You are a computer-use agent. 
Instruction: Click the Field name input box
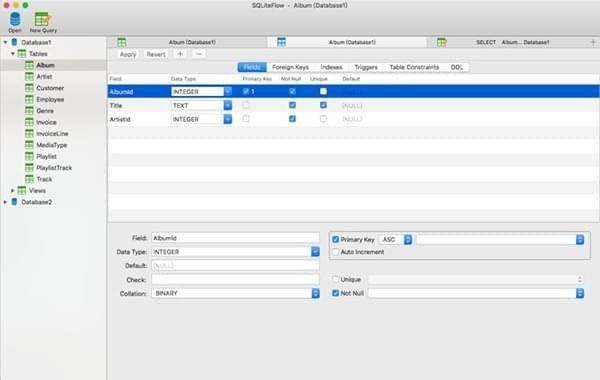[235, 238]
